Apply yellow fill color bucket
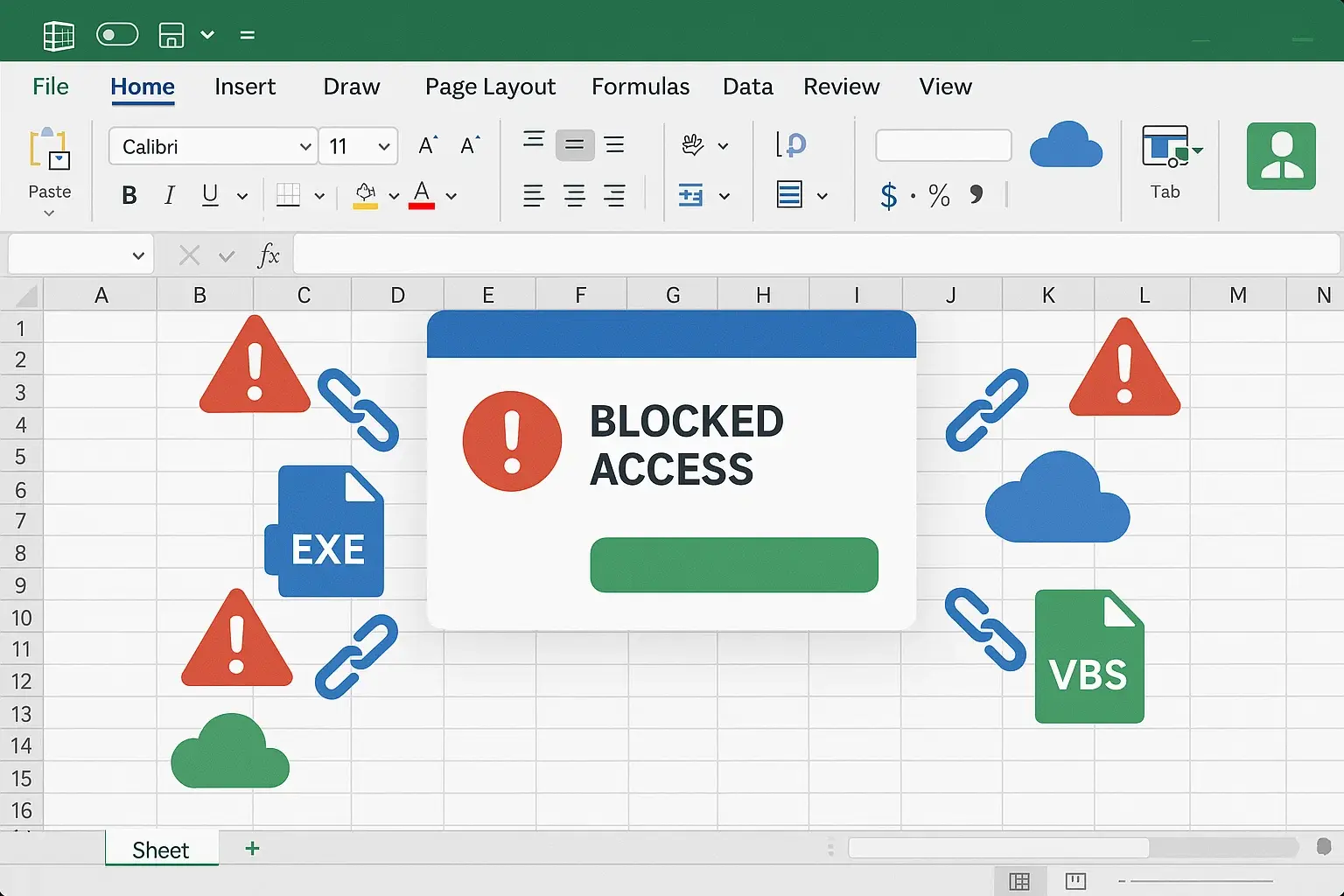1344x896 pixels. 366,195
